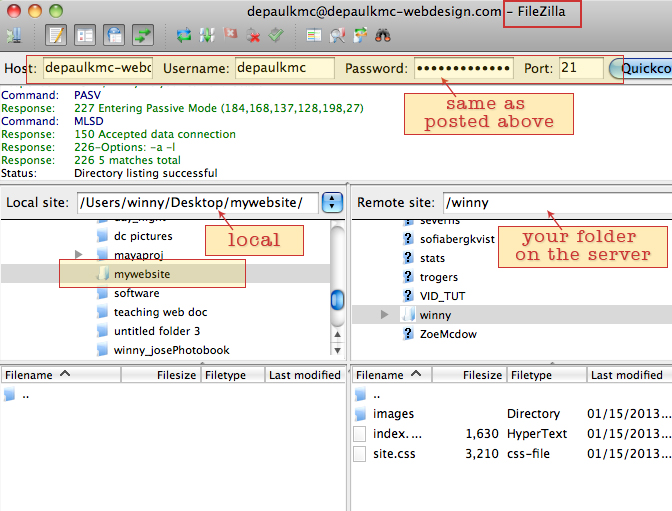
Task: Click the Host input field
Action: pyautogui.click(x=98, y=68)
